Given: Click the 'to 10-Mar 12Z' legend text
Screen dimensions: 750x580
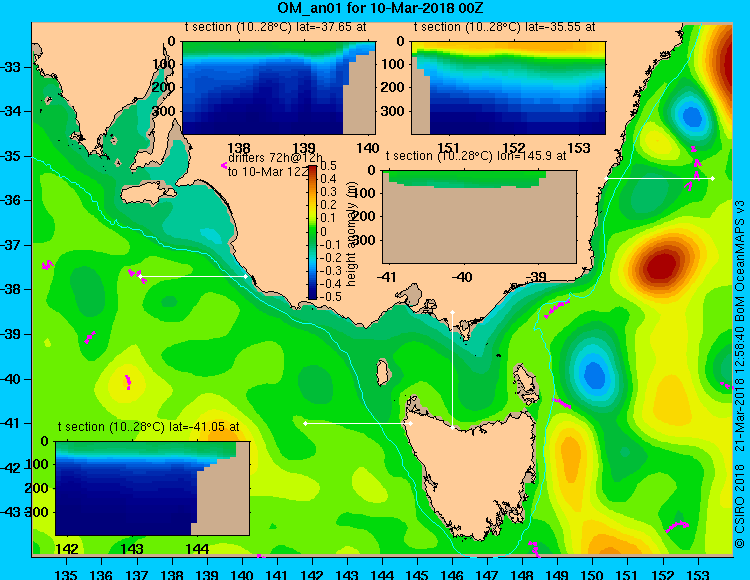Looking at the screenshot, I should [267, 172].
